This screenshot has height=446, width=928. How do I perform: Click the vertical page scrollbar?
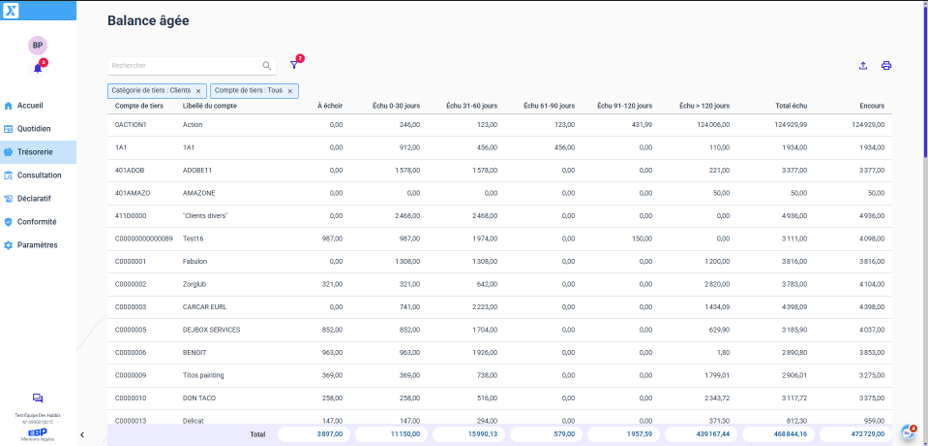925,80
